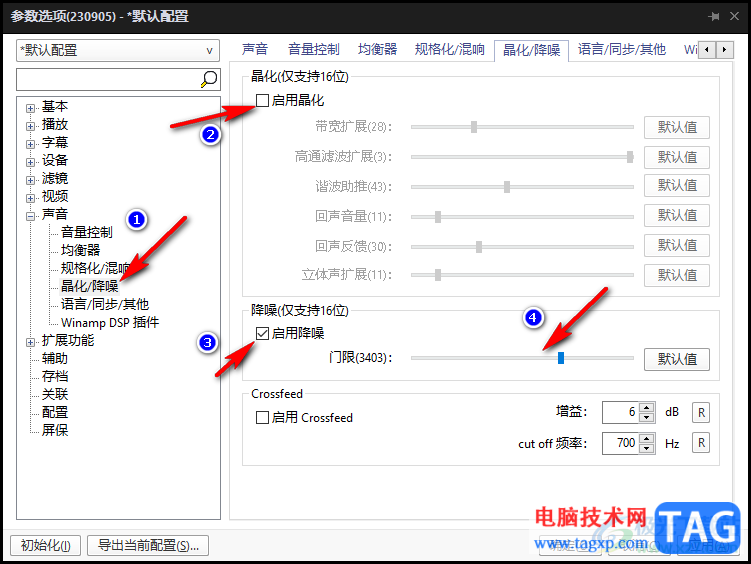Viewport: 751px width, 564px height.
Task: Expand the 播放 tree node
Action: [x=31, y=126]
